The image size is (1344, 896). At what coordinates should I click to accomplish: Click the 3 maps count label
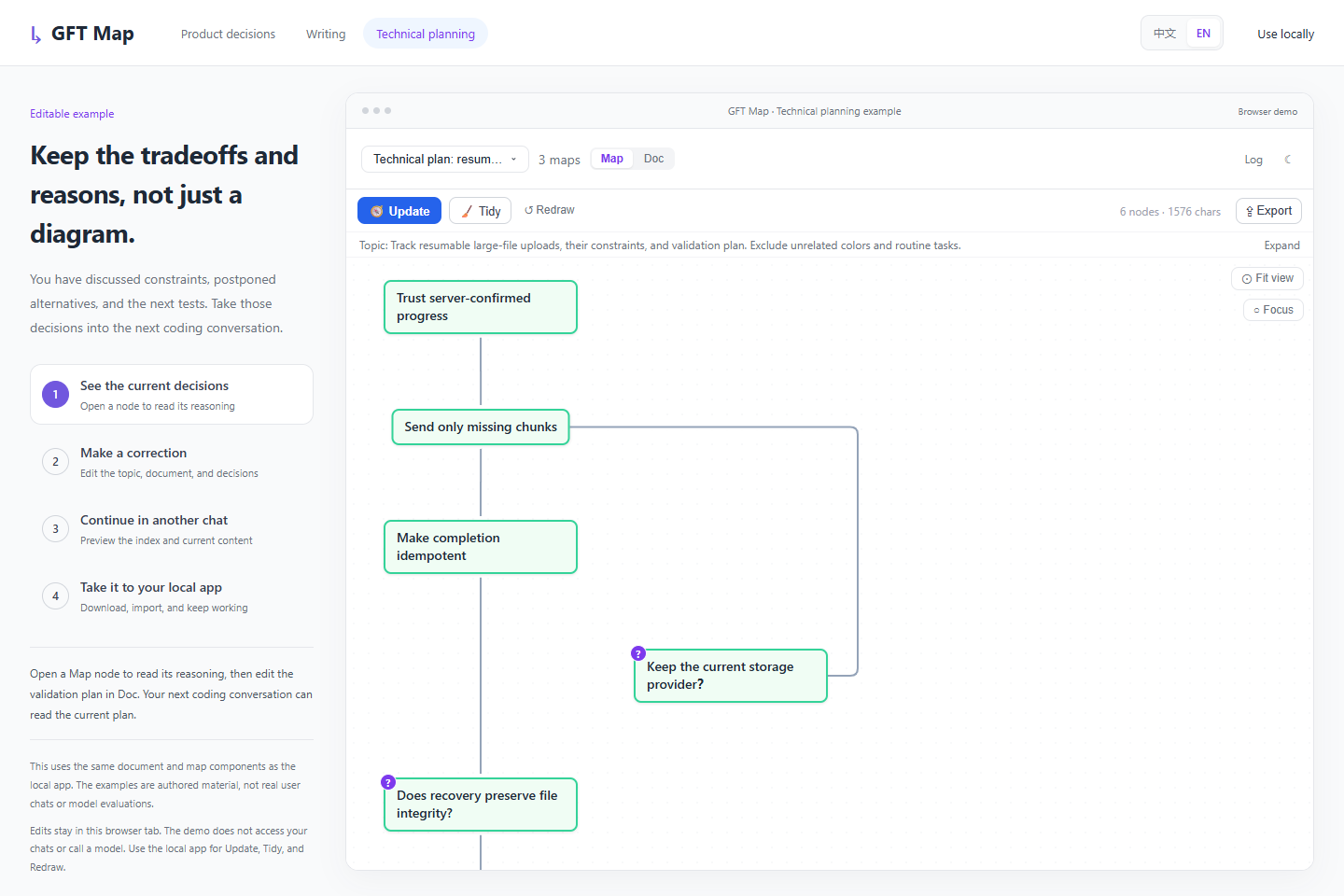tap(559, 160)
